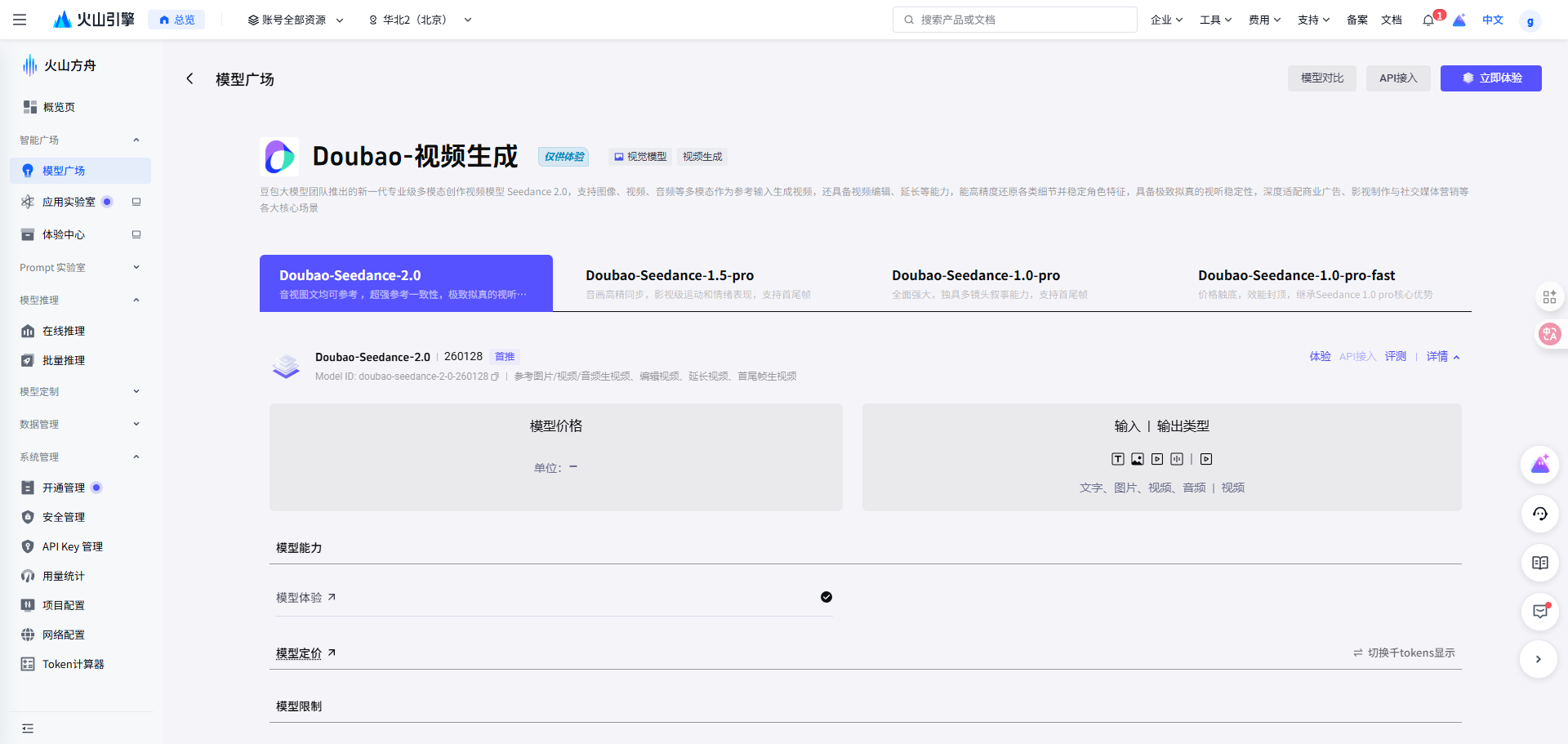Open Token计算器 in the sidebar
The width and height of the screenshot is (1568, 744).
[80, 664]
